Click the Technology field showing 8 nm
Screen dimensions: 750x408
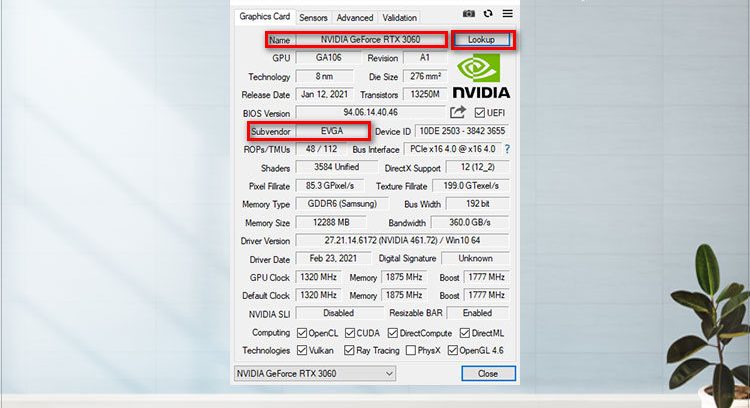coord(324,76)
